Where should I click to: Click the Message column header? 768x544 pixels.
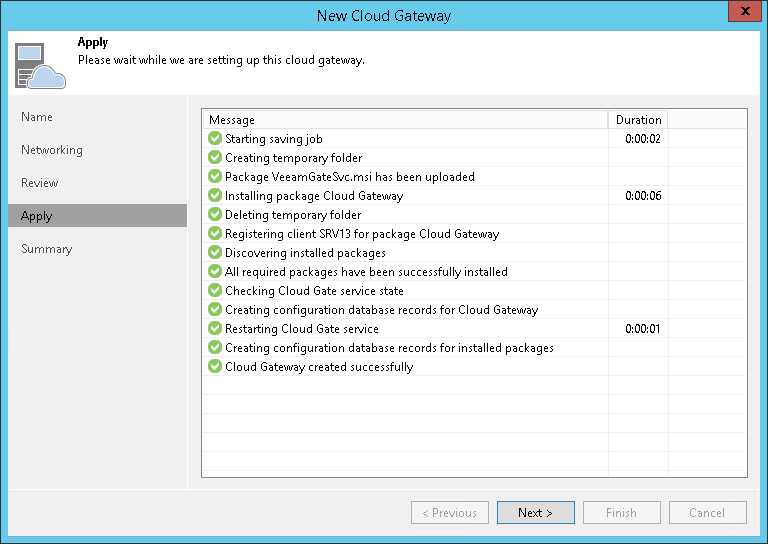coord(232,120)
